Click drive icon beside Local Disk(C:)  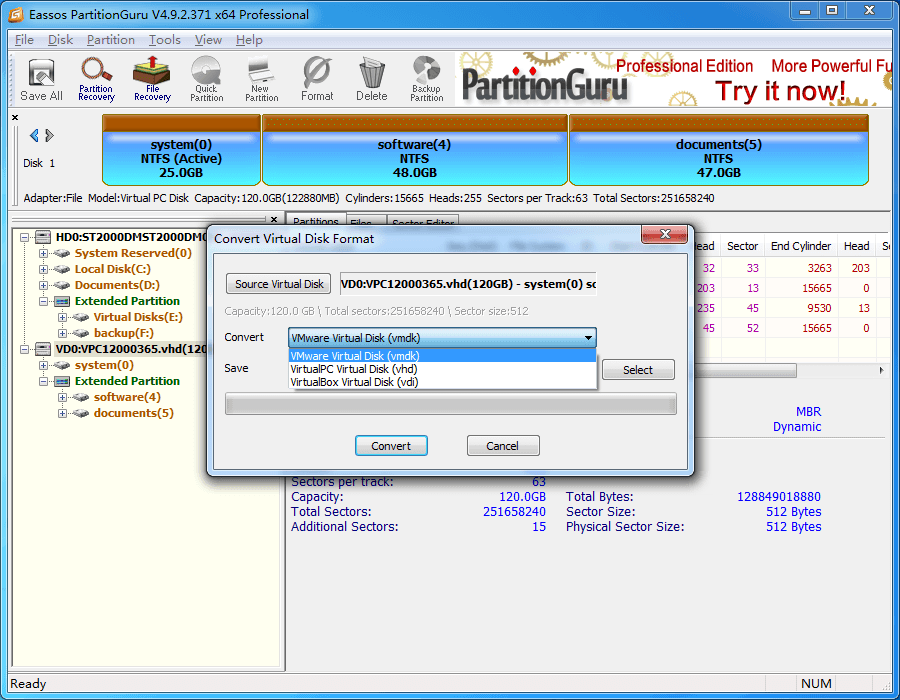click(61, 269)
